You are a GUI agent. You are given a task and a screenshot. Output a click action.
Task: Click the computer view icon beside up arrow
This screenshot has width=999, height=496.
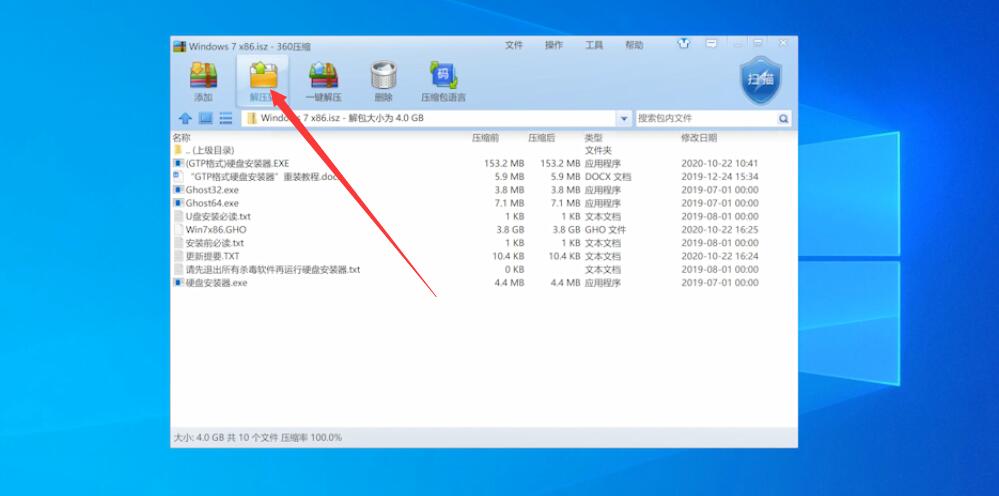pyautogui.click(x=205, y=118)
